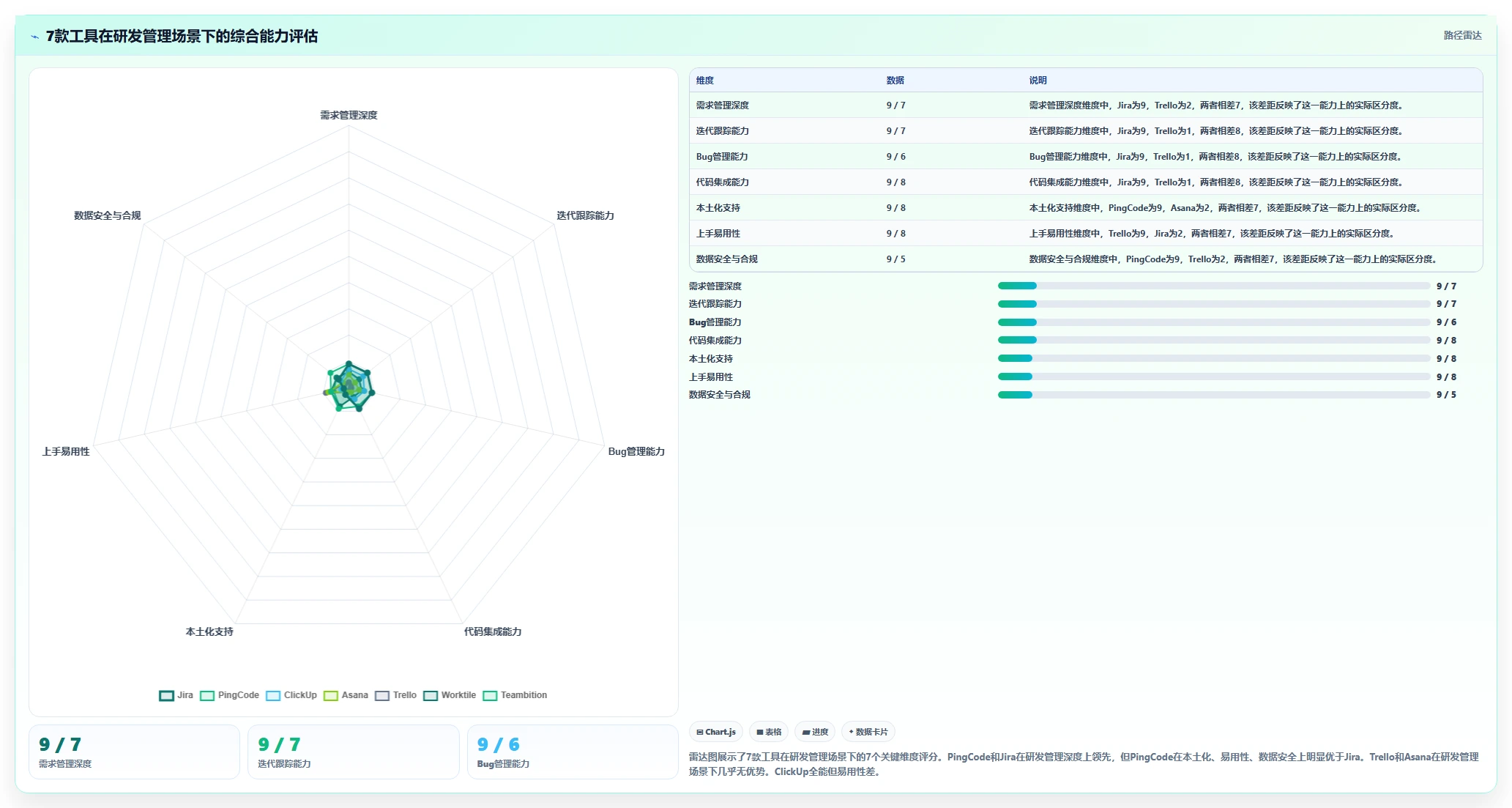
Task: Click the 9 / 5 value in table
Action: tap(895, 259)
